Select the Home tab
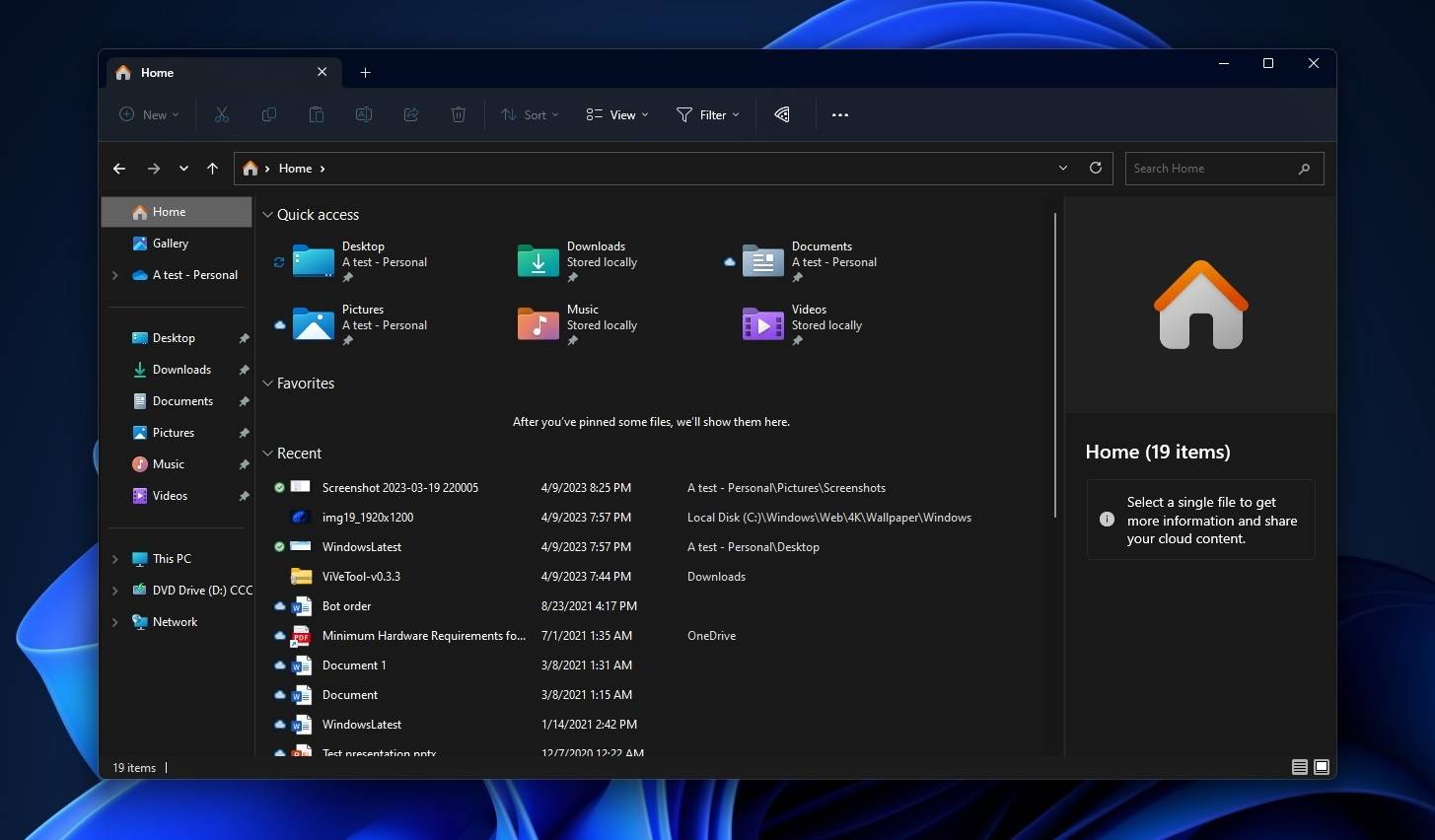This screenshot has height=840, width=1435. click(x=157, y=72)
